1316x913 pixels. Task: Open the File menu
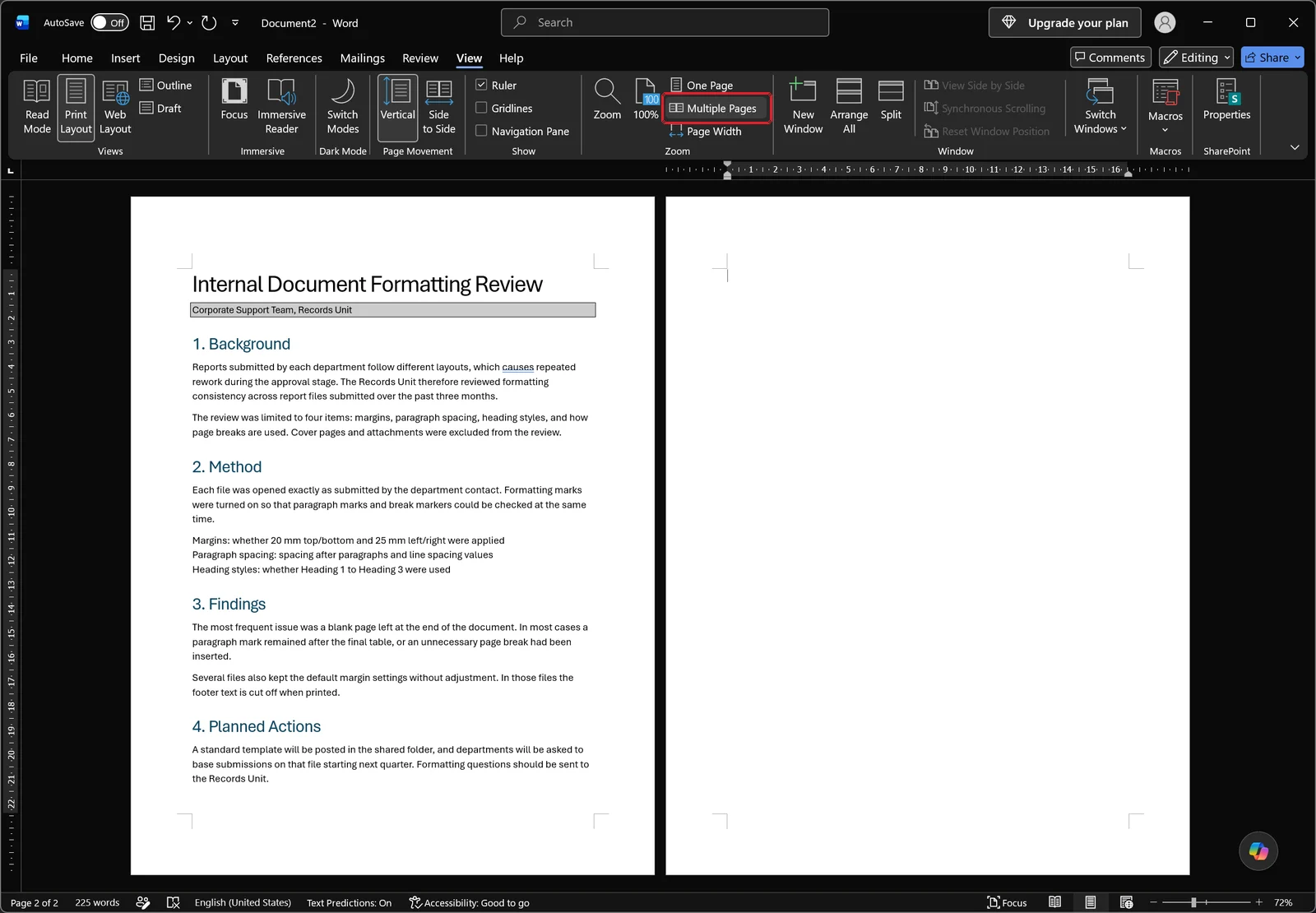pos(29,58)
